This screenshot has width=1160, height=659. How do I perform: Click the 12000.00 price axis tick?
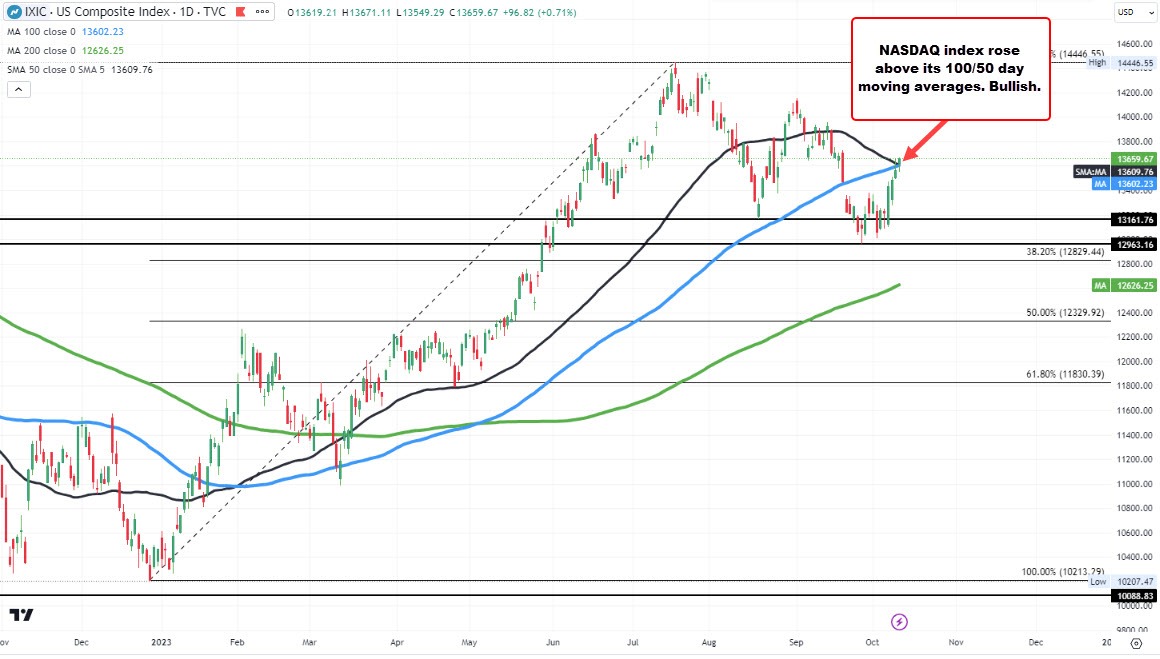pyautogui.click(x=1135, y=362)
